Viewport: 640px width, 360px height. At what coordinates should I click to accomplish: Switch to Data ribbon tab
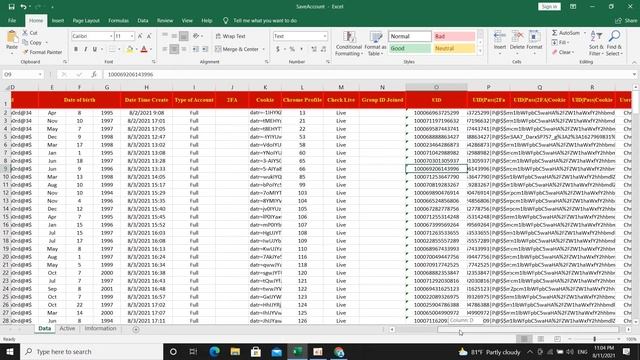pyautogui.click(x=143, y=20)
